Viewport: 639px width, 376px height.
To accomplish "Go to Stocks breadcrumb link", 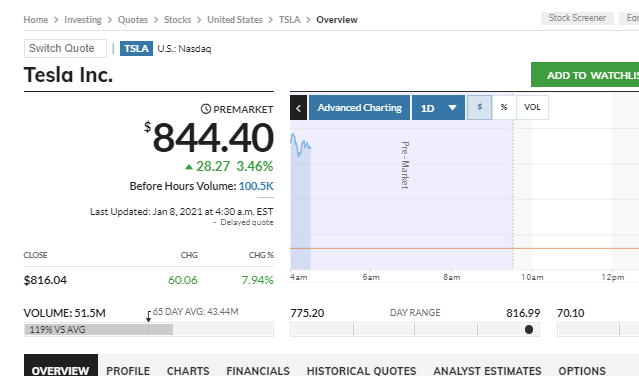I will pyautogui.click(x=177, y=20).
